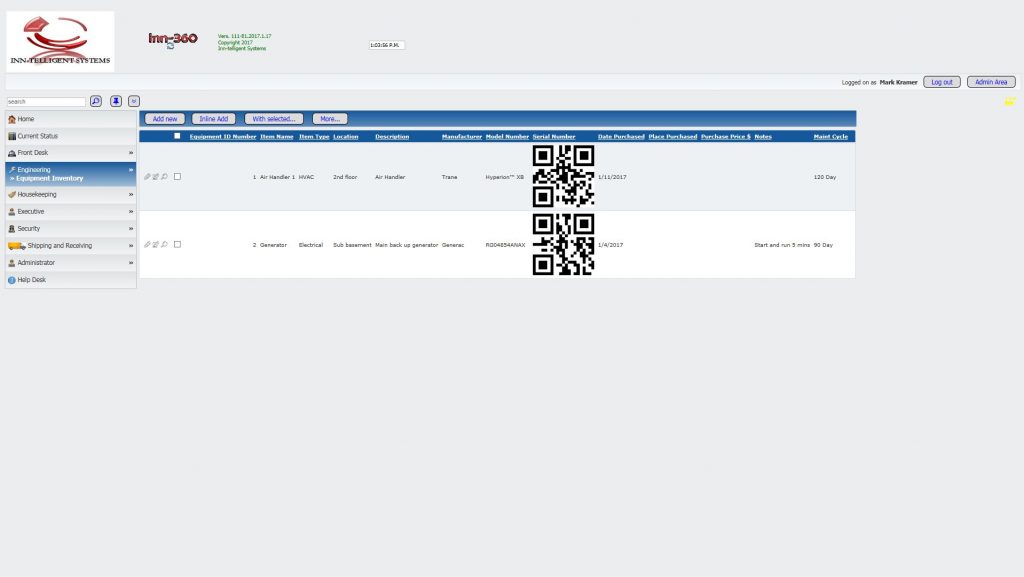Sort by Equipment ID Number column
The height and width of the screenshot is (577, 1024).
(x=223, y=136)
